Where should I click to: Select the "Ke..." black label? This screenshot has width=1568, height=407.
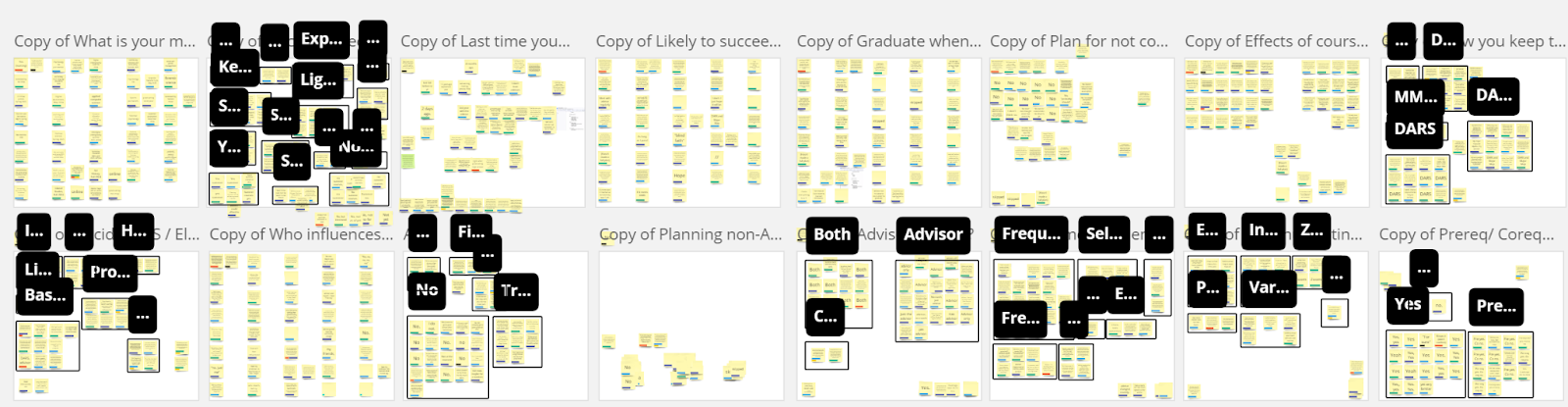coord(235,67)
